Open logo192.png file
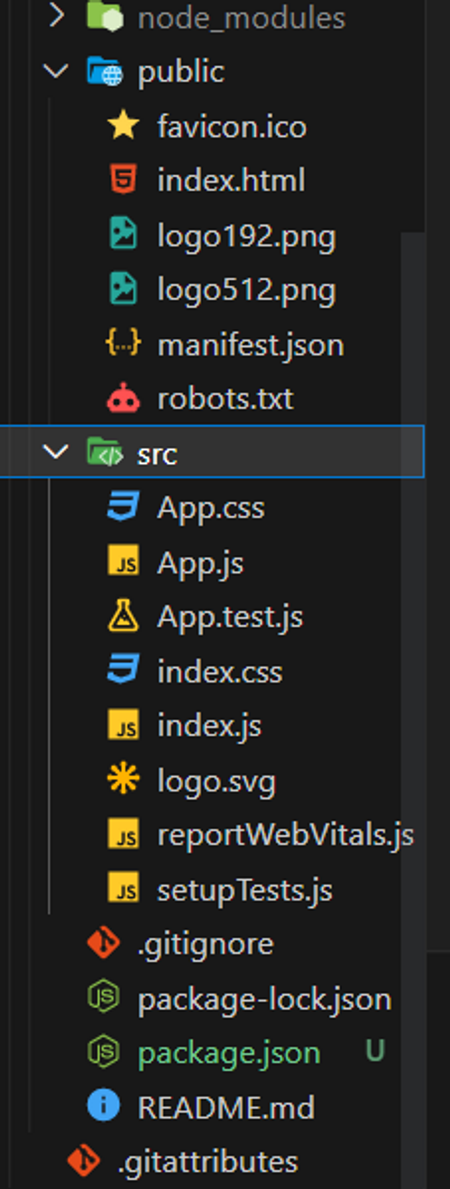 coord(247,237)
